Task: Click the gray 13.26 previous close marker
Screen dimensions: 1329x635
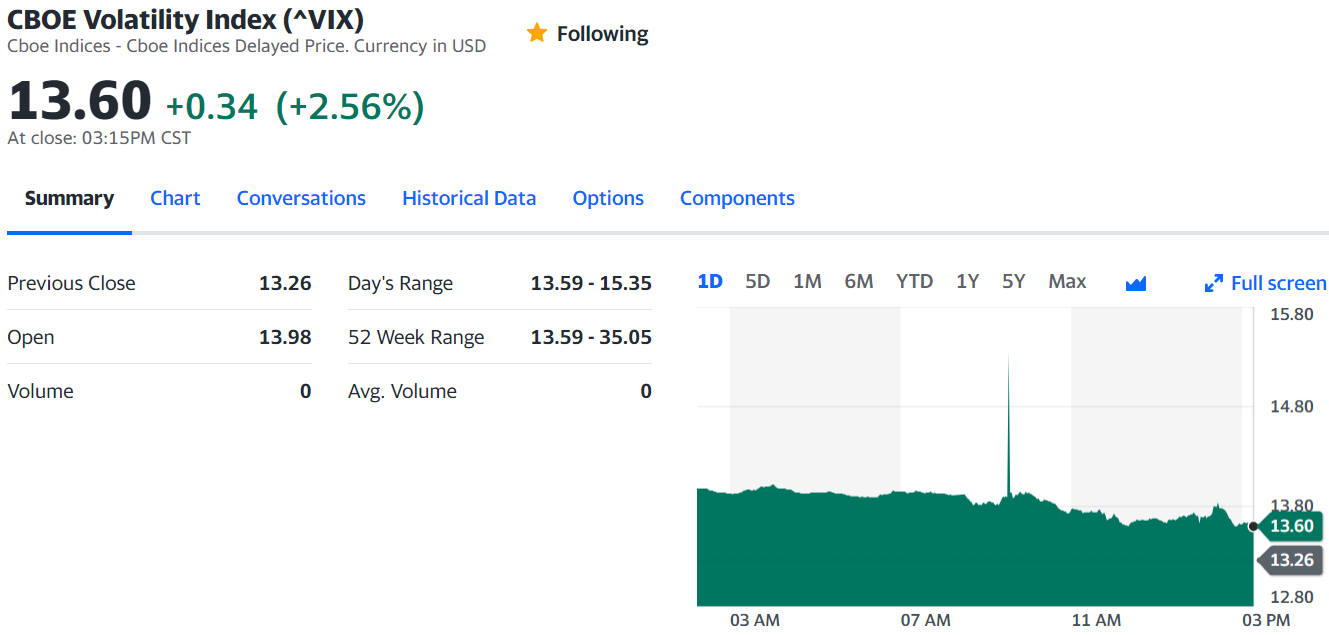Action: 1290,559
